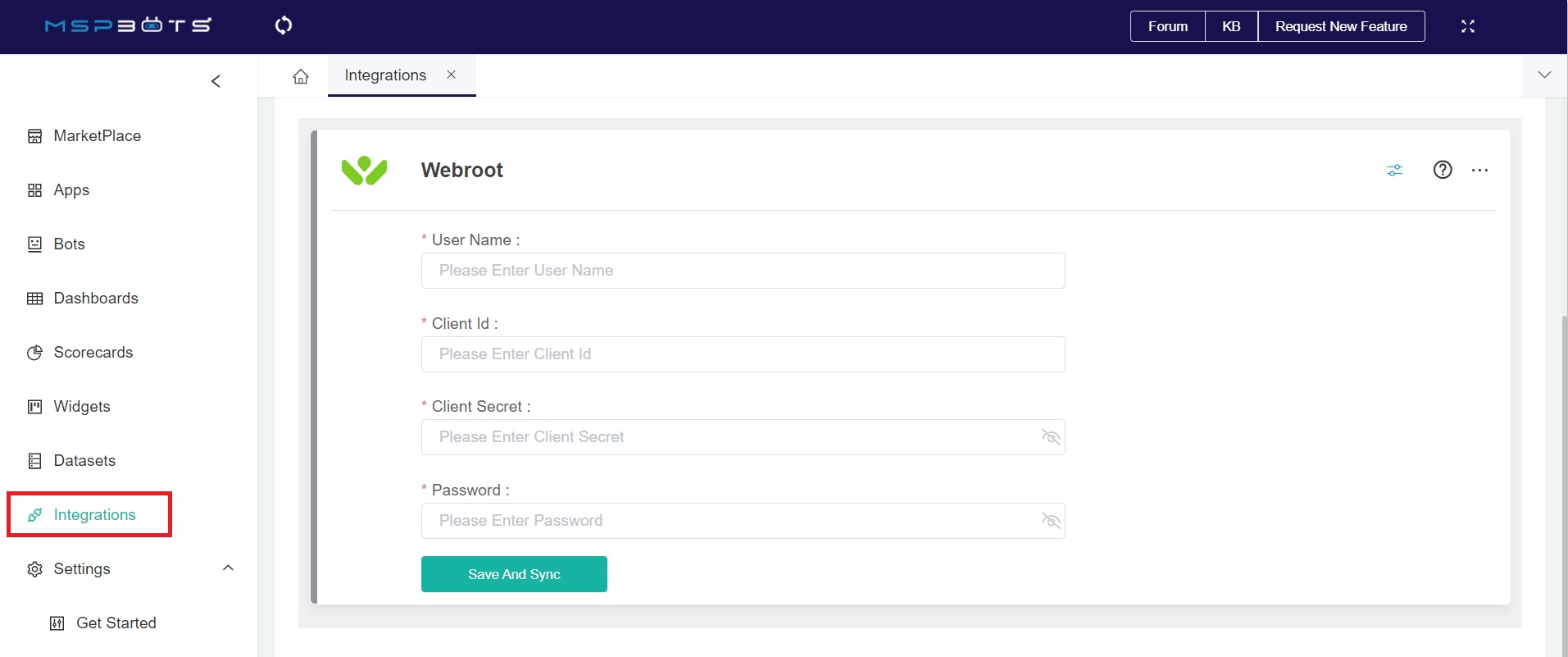Open the Bots section

click(69, 244)
